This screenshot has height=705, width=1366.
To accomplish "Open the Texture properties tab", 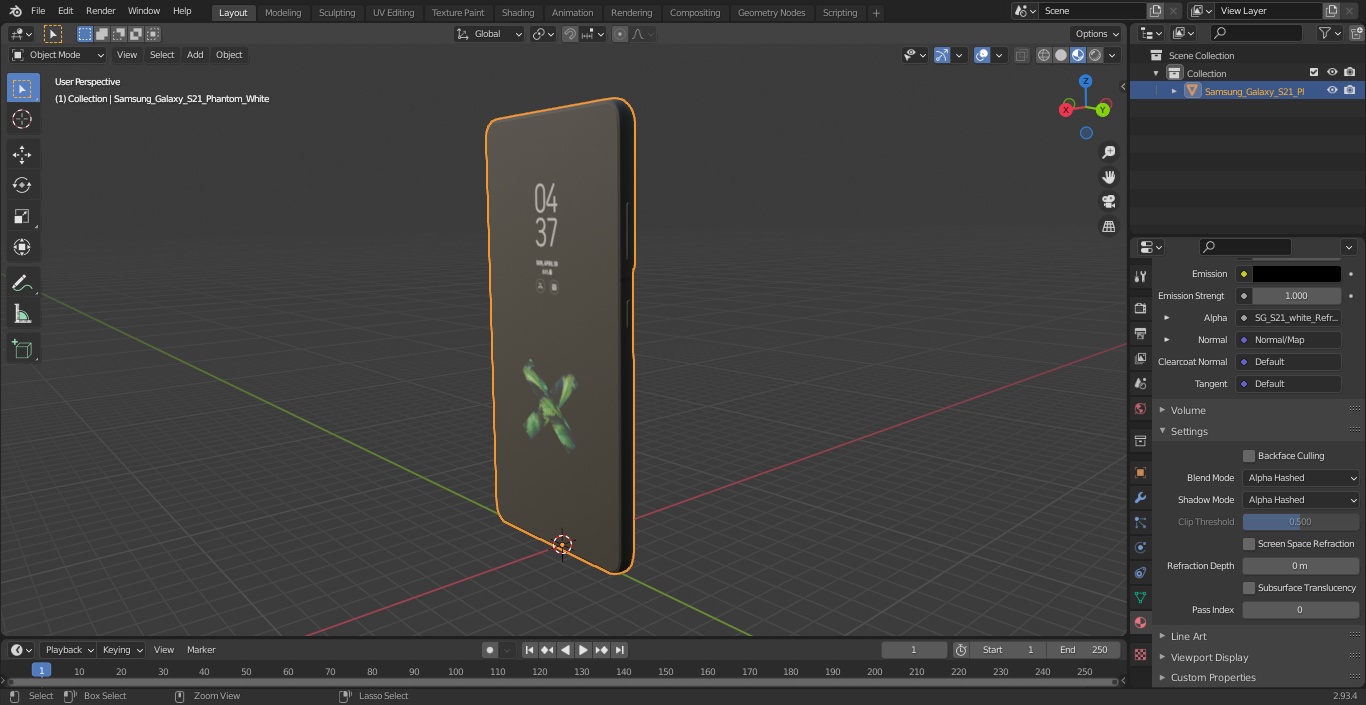I will coord(1140,654).
